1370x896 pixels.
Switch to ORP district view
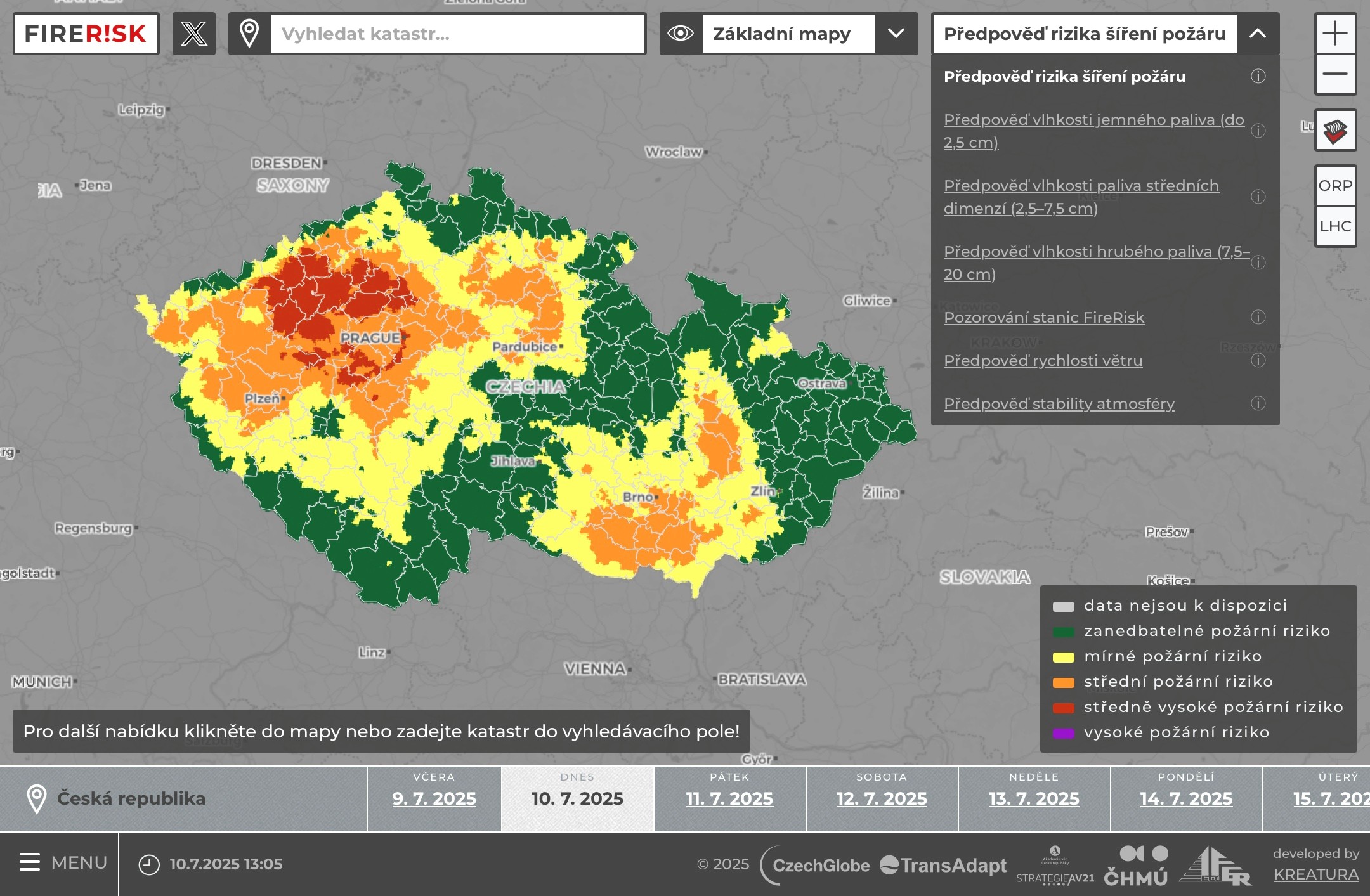[1335, 186]
